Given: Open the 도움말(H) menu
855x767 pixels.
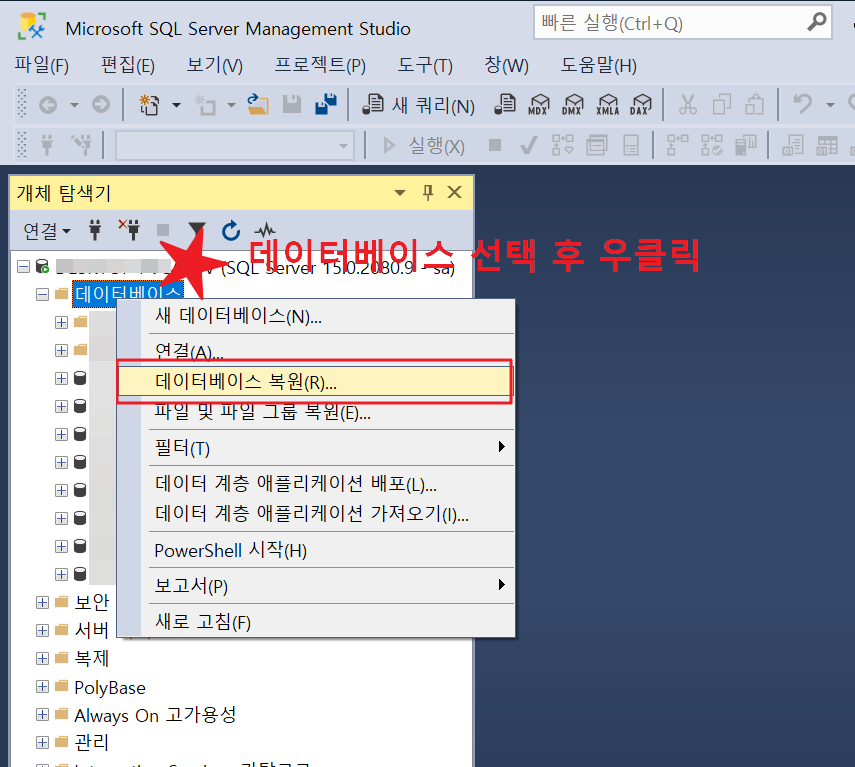Looking at the screenshot, I should click(599, 65).
